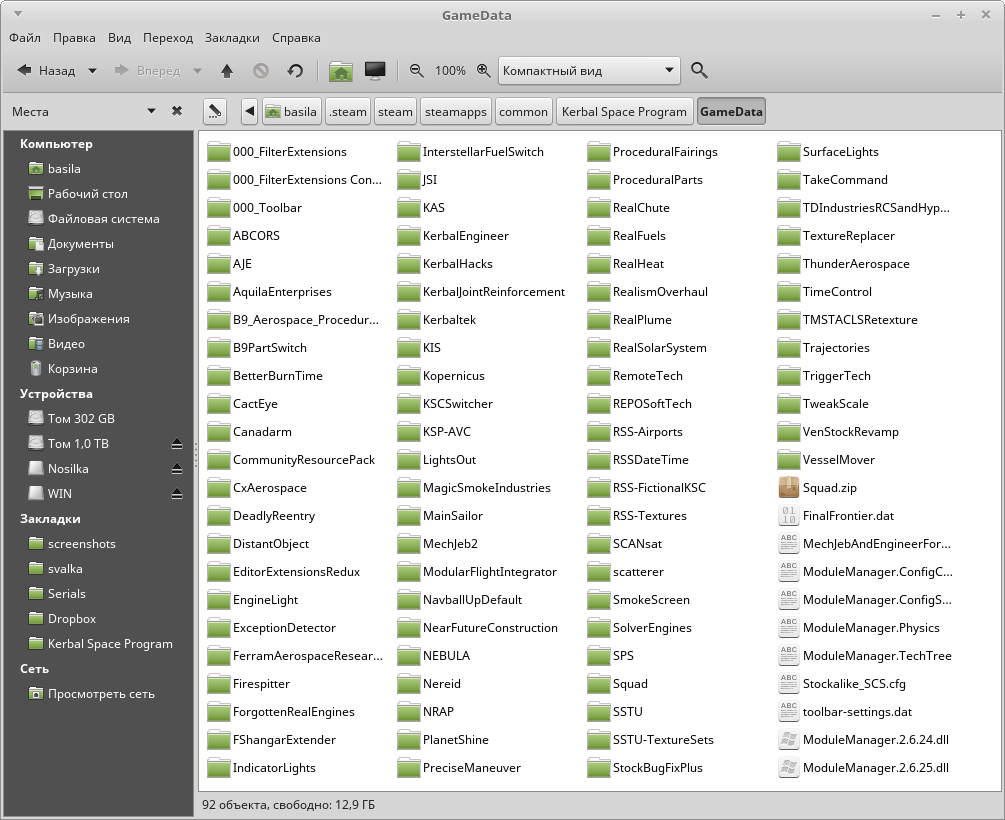Open the window menu arrow in the title bar
Viewport: 1005px width, 820px height.
click(x=18, y=13)
